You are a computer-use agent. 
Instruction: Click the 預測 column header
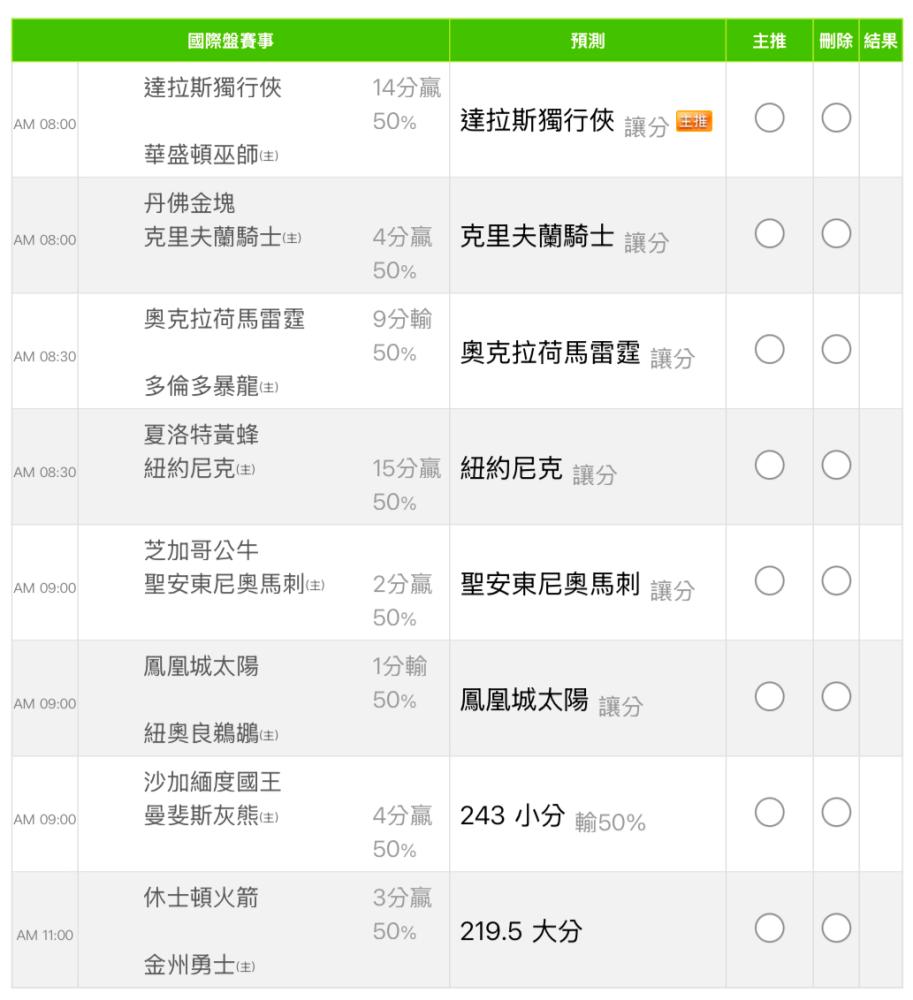click(x=587, y=41)
